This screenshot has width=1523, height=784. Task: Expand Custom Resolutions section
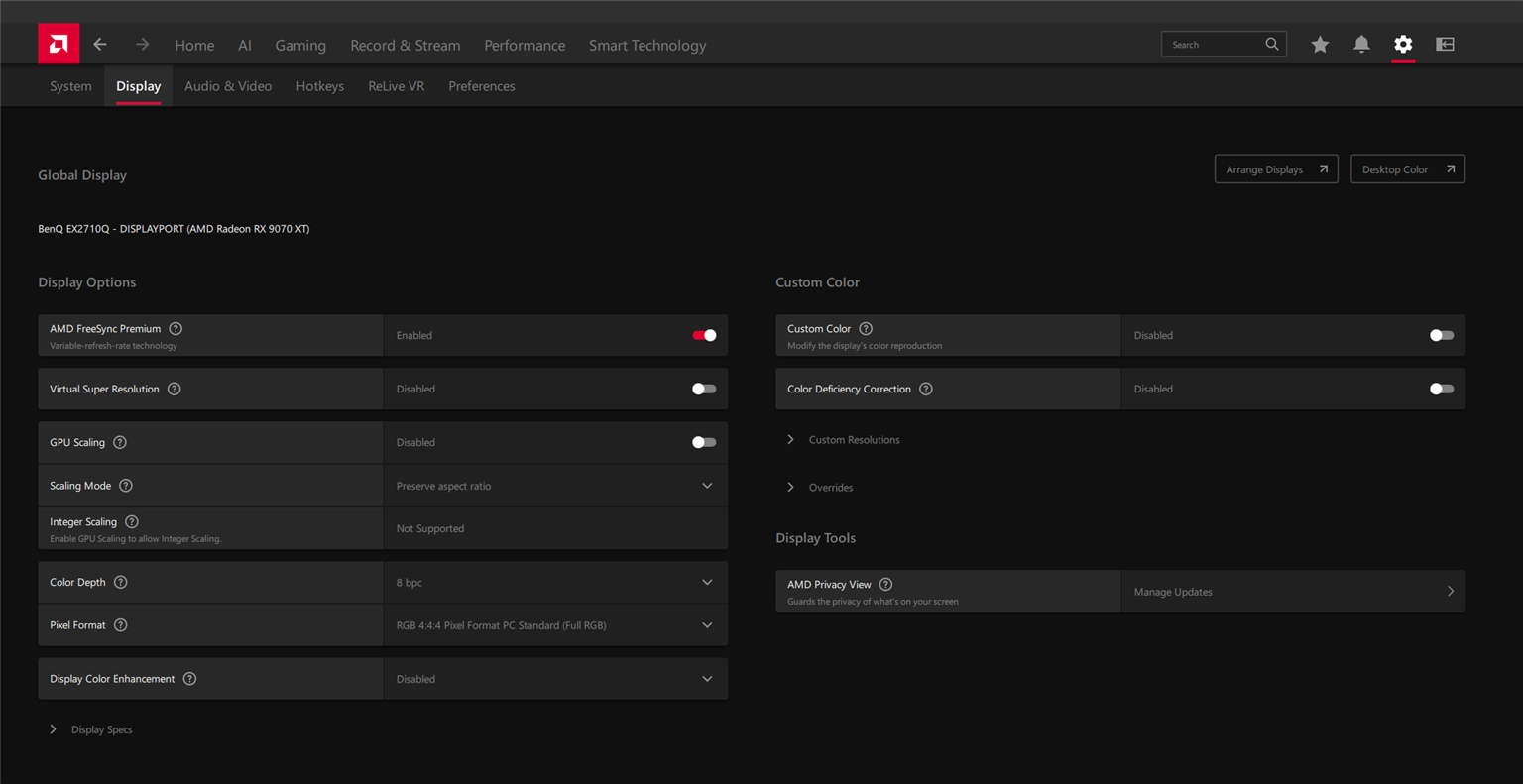(x=844, y=439)
